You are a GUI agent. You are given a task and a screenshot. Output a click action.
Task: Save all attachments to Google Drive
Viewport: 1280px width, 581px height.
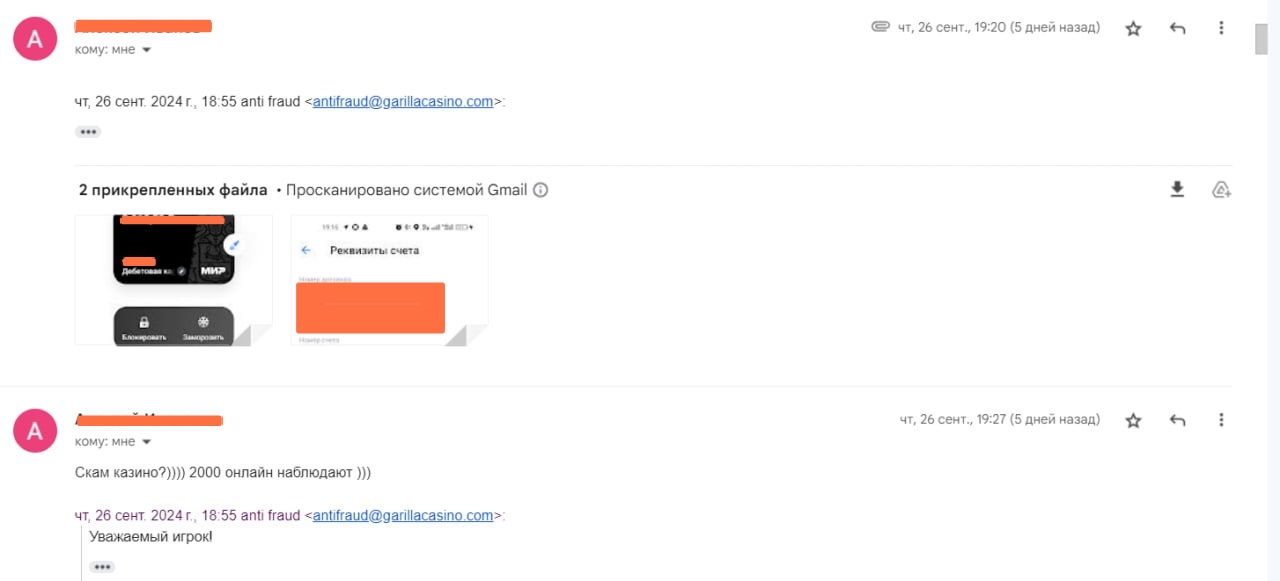[1221, 190]
